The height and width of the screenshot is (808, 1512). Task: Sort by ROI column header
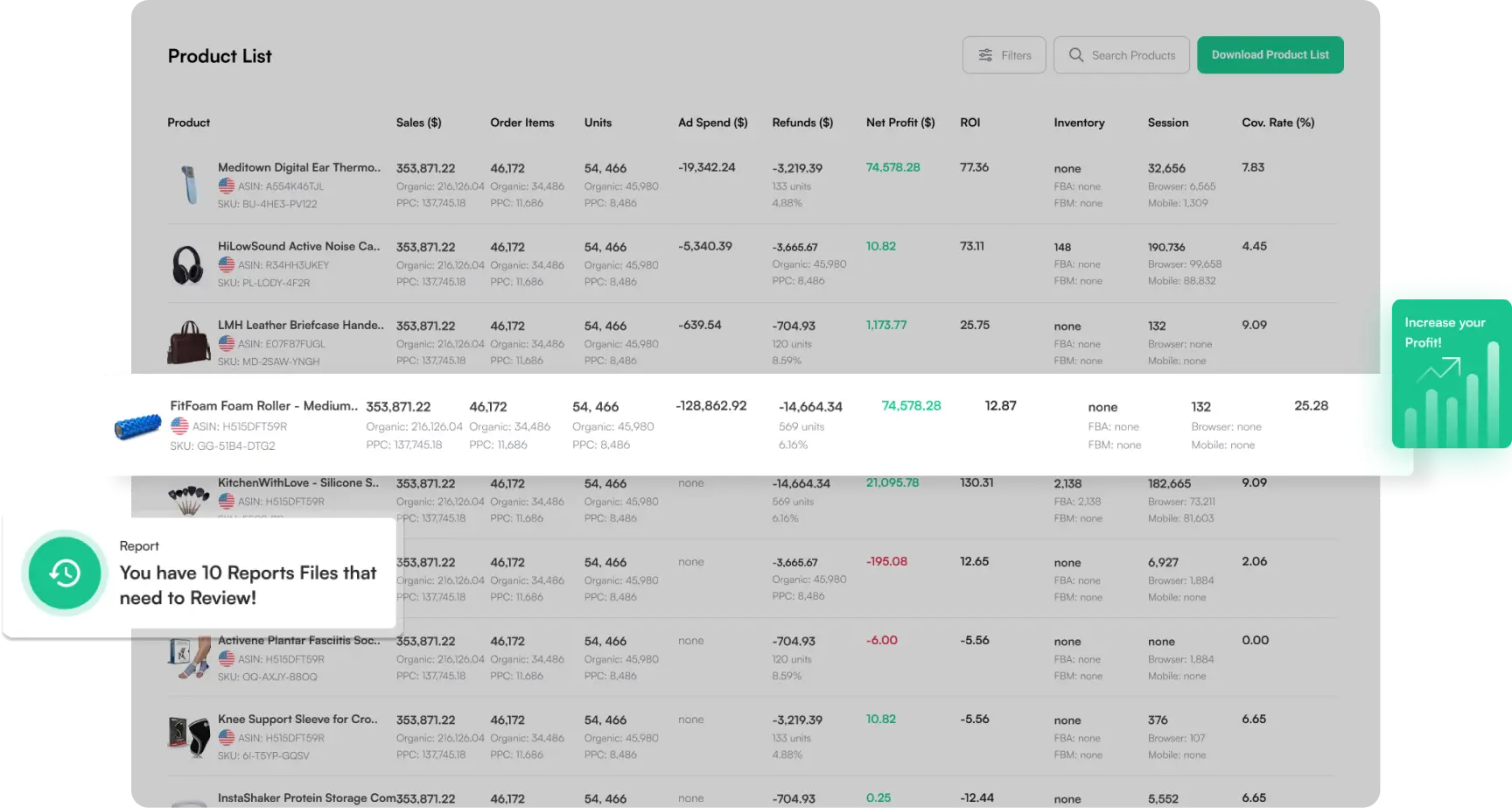pyautogui.click(x=969, y=123)
